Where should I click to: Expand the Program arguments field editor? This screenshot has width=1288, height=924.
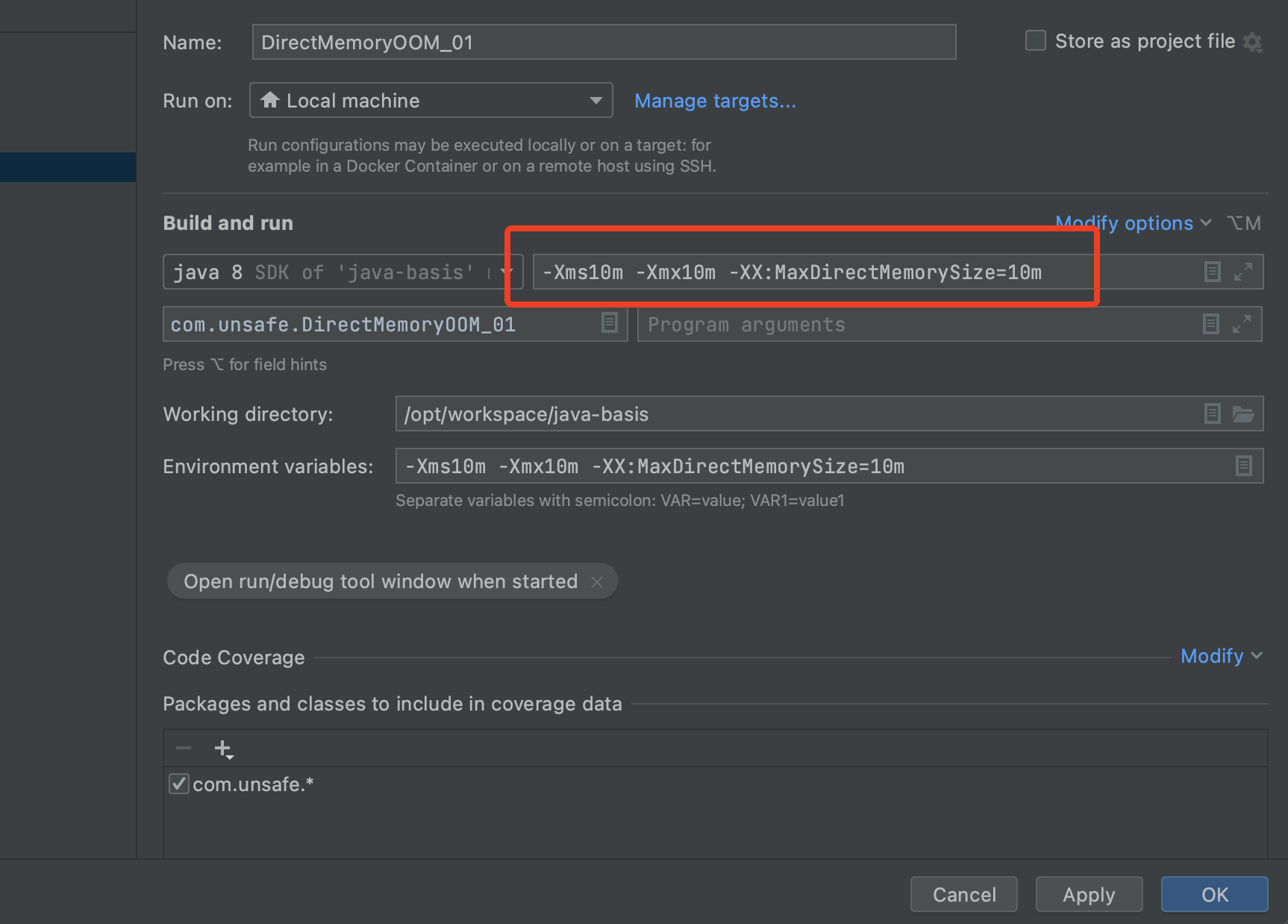(x=1243, y=324)
